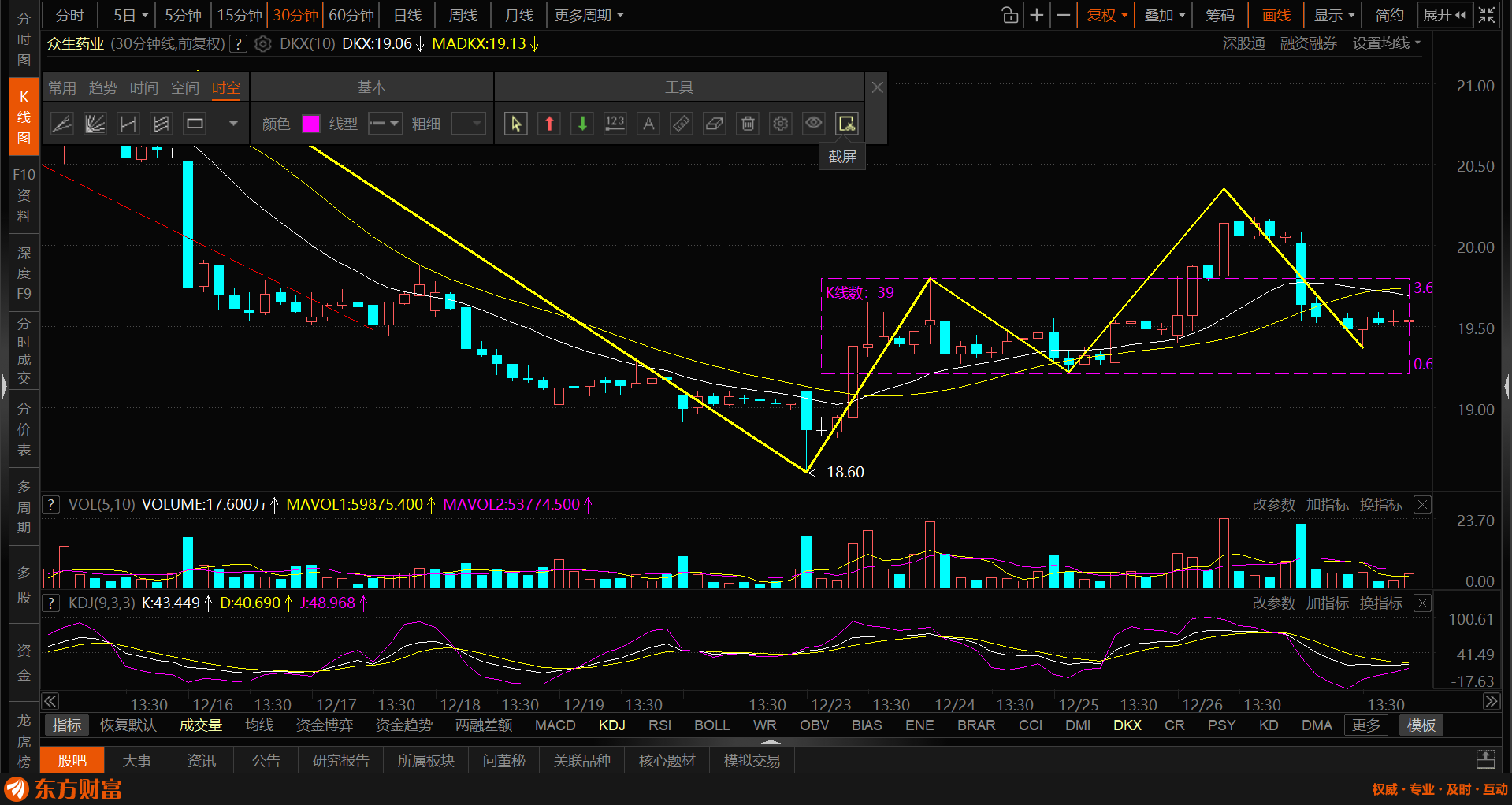Jump the timeline back with the double left arrow
The height and width of the screenshot is (805, 1512).
tap(50, 702)
